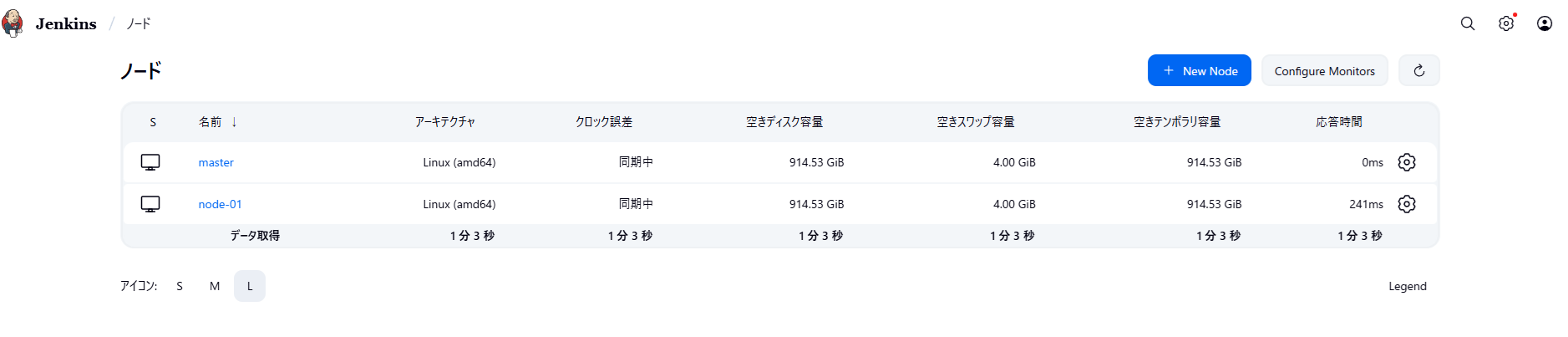This screenshot has height=337, width=1568.
Task: Open the user account icon
Action: click(x=1544, y=23)
